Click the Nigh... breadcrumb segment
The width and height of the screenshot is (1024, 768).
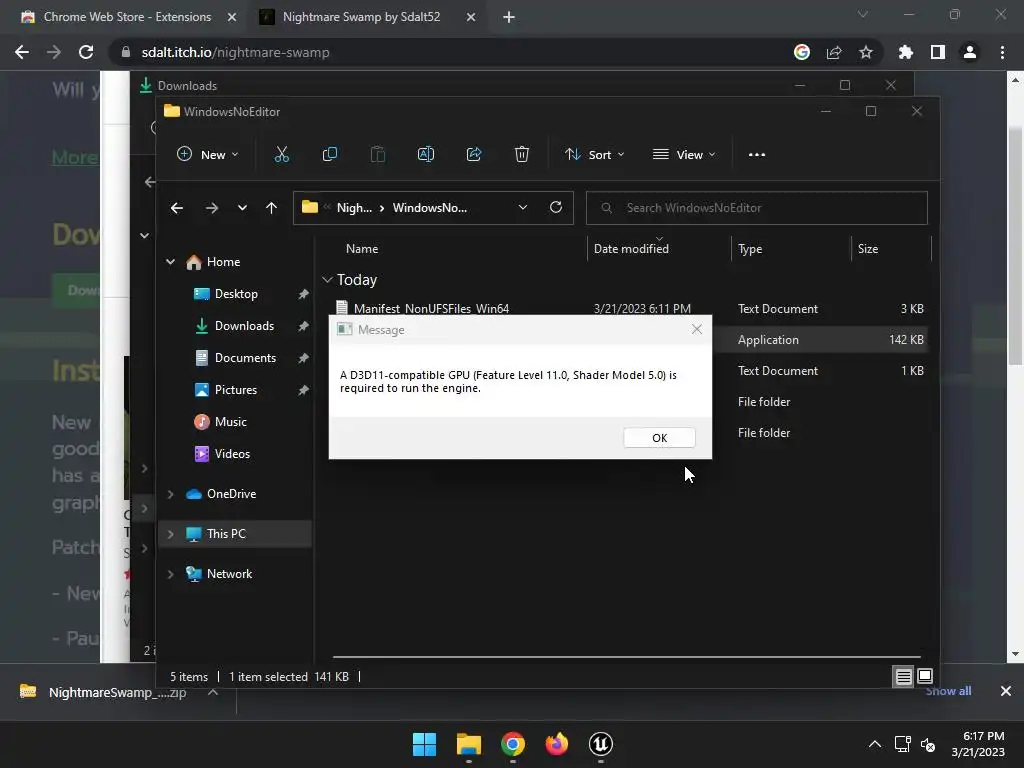coord(354,208)
